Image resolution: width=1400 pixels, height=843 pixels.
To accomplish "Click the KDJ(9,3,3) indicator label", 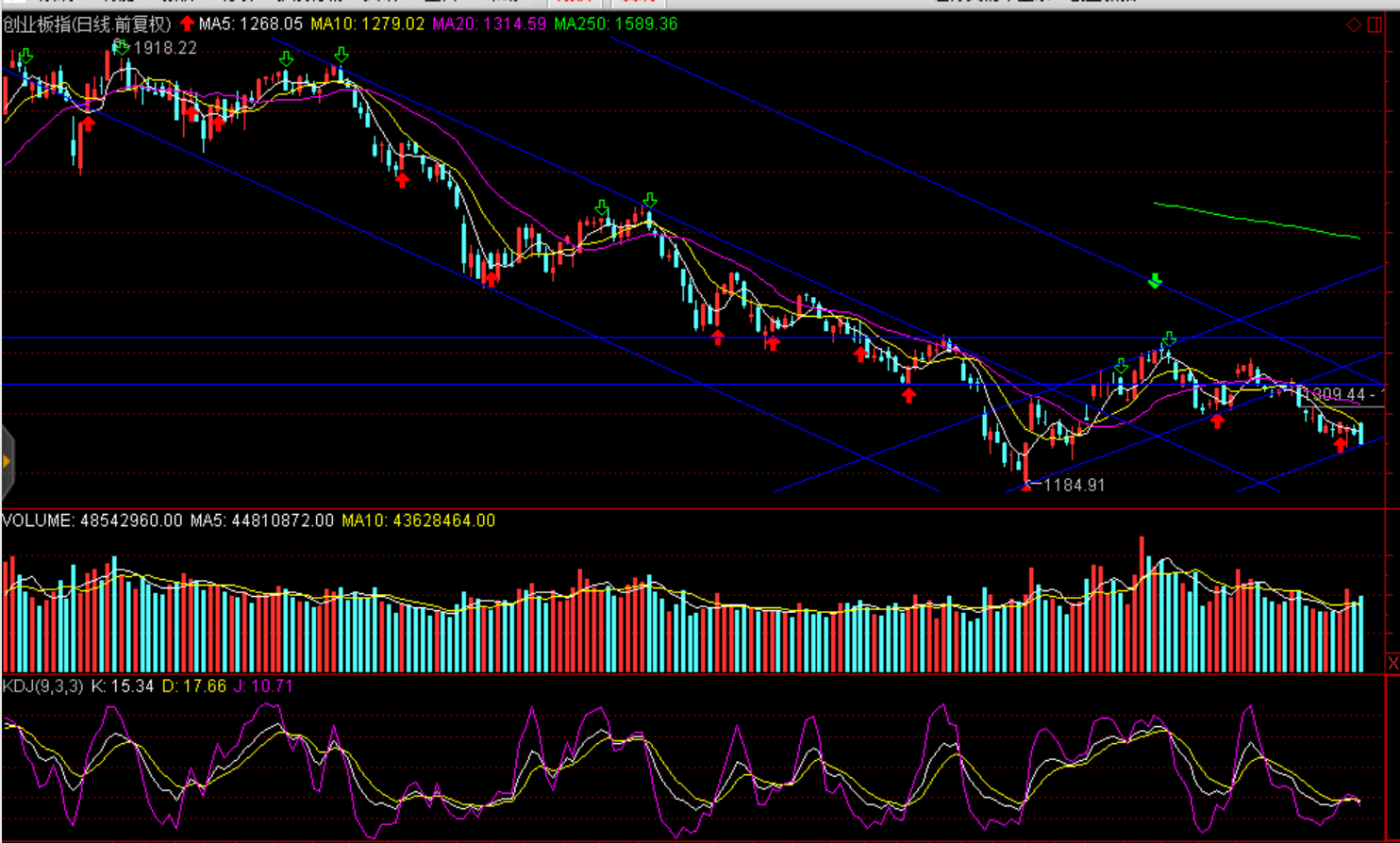I will click(42, 686).
